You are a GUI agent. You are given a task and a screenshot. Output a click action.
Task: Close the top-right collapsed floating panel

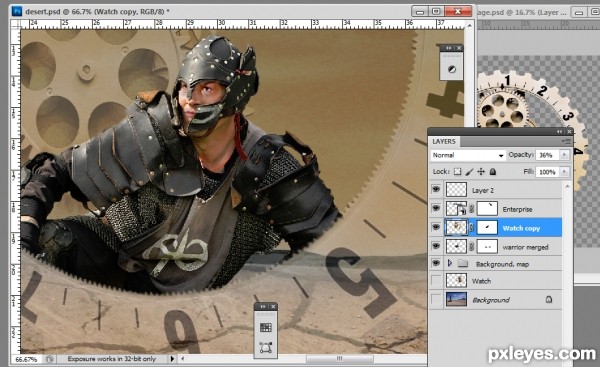pyautogui.click(x=458, y=48)
